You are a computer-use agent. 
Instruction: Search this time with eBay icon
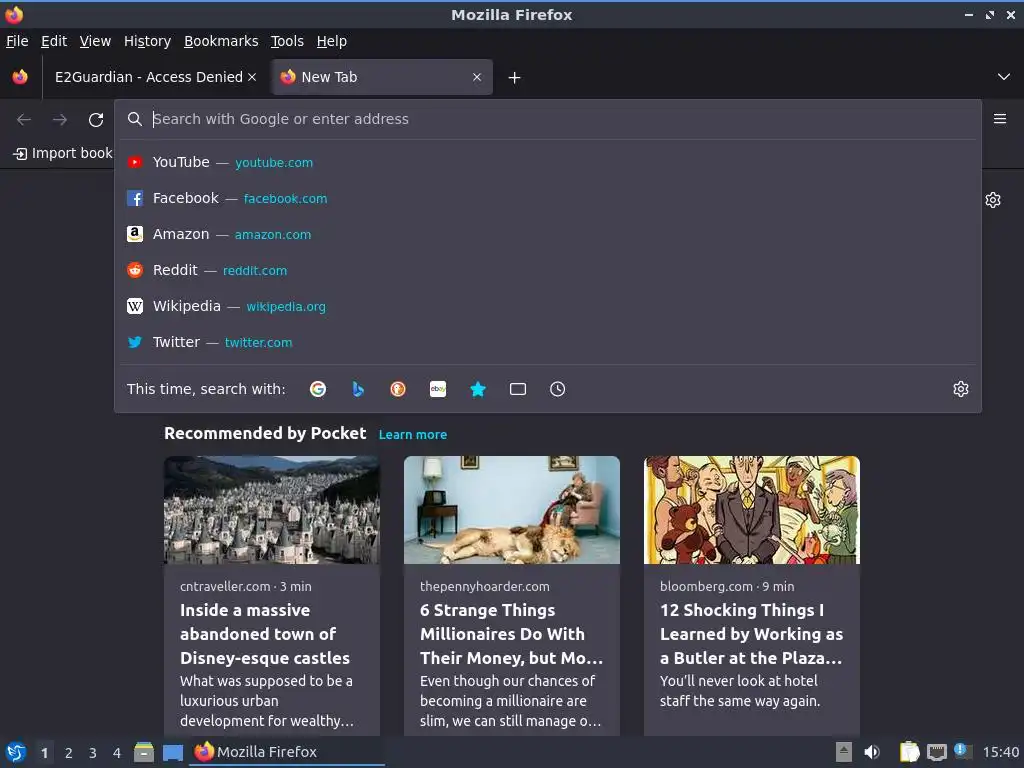point(438,389)
